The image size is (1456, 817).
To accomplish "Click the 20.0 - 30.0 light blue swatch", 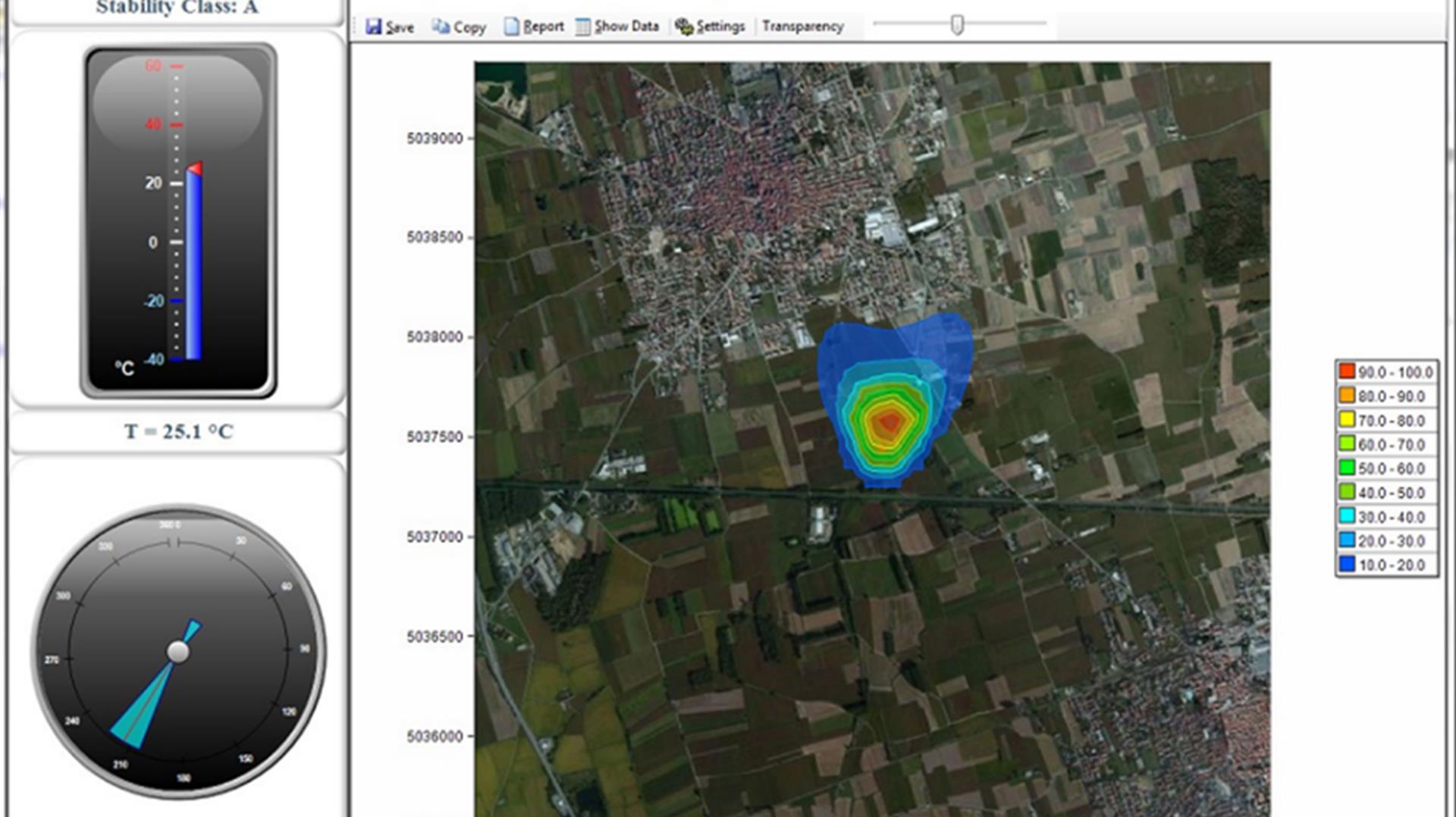I will coord(1347,540).
